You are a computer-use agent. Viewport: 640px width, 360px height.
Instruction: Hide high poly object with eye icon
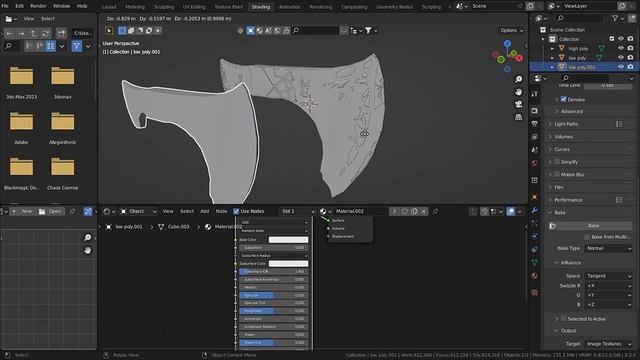pyautogui.click(x=621, y=48)
